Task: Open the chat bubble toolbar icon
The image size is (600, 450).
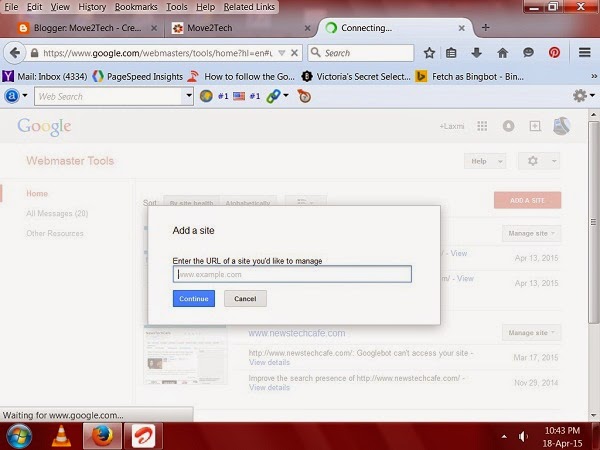Action: [528, 52]
